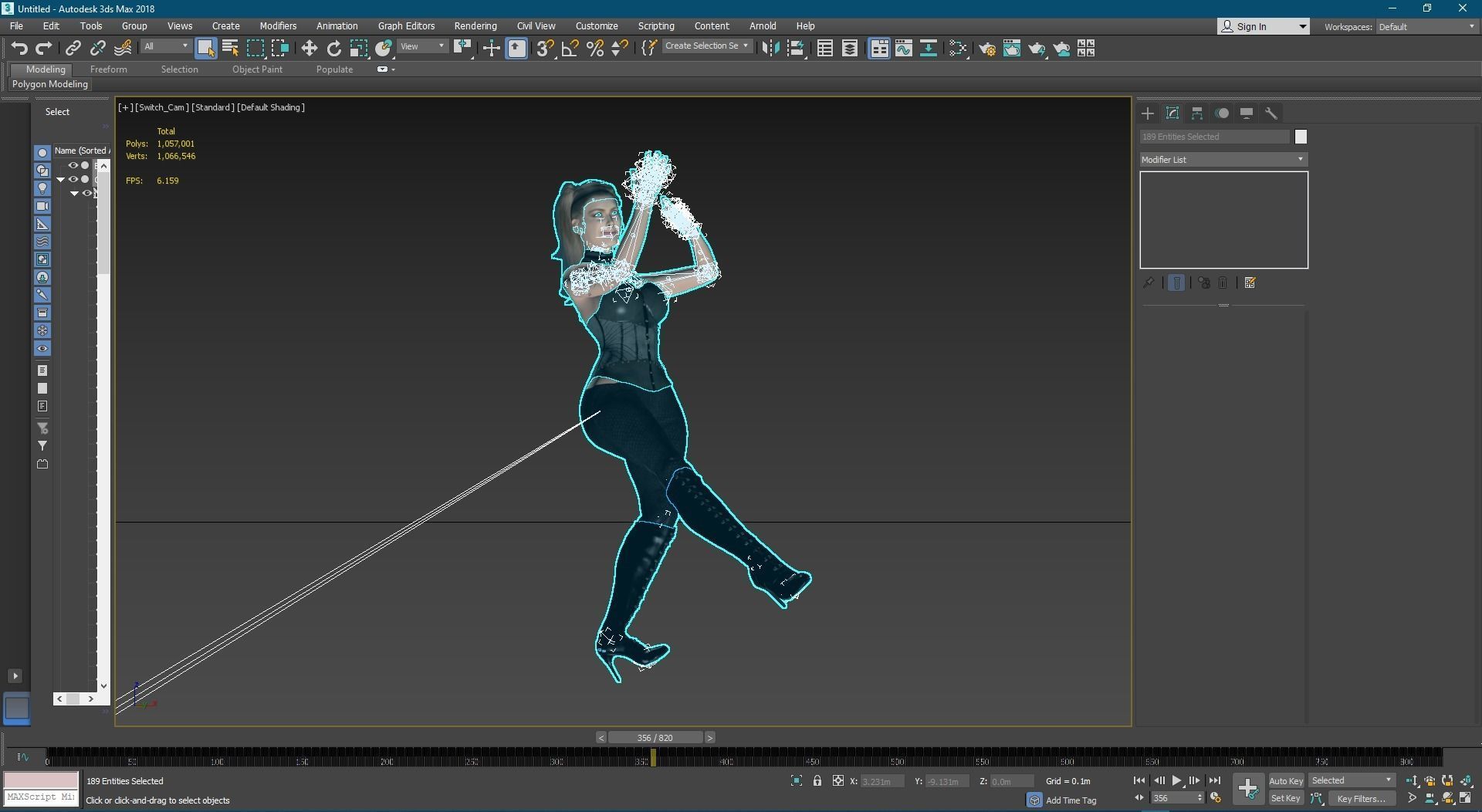Open the Rendering menu
The width and height of the screenshot is (1482, 812).
click(x=475, y=26)
